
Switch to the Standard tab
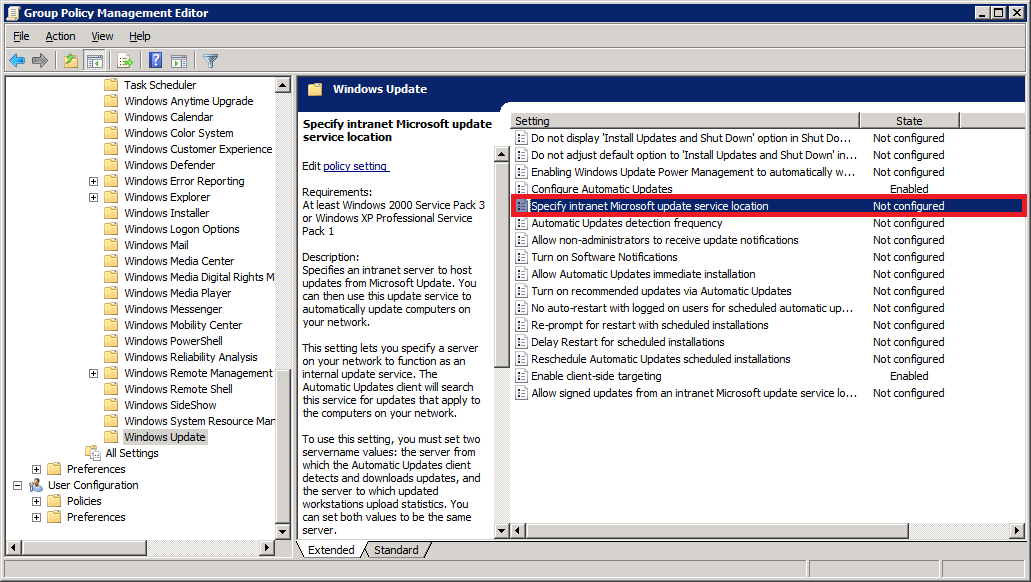coord(396,550)
